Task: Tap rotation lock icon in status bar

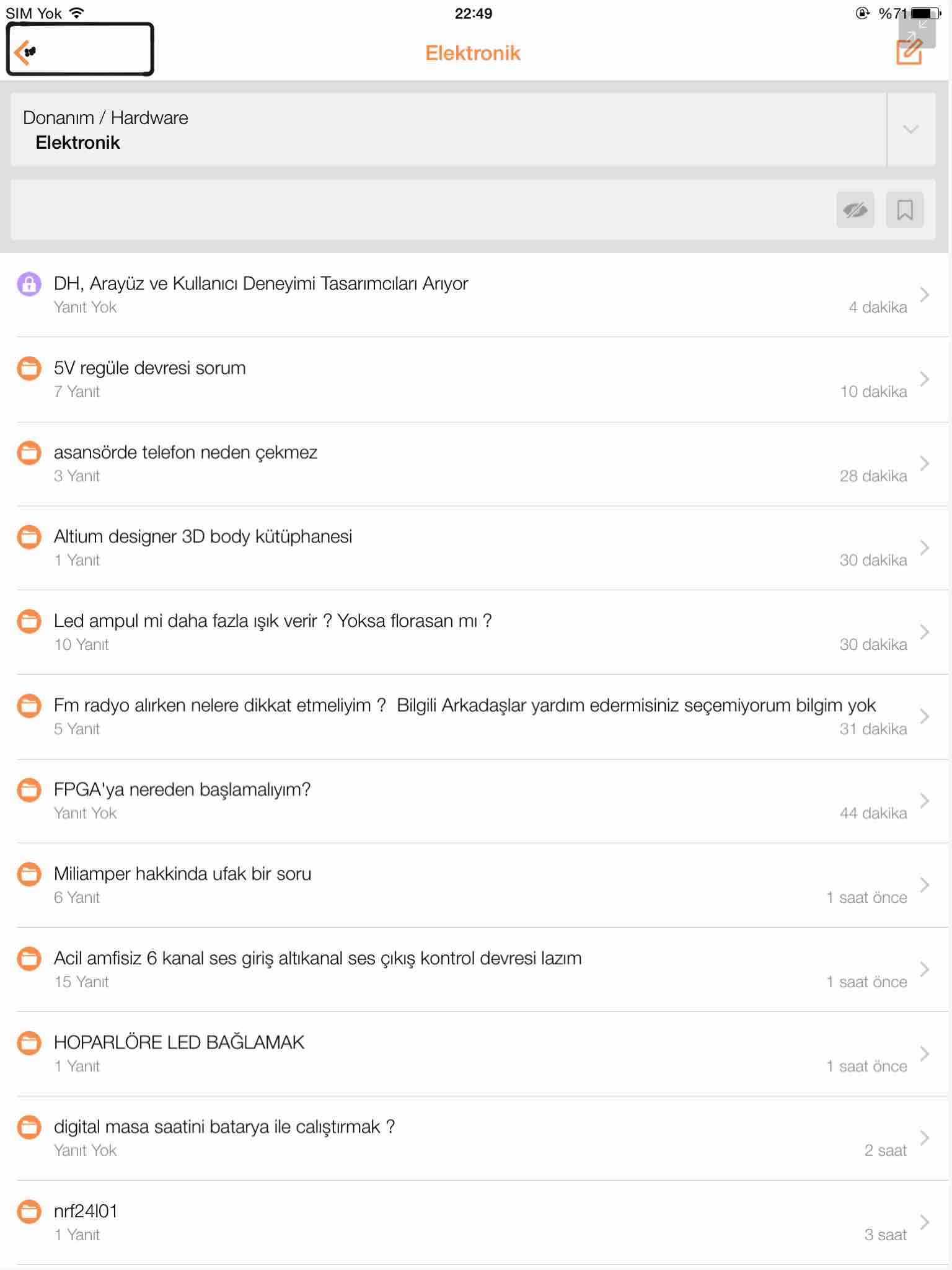Action: point(862,13)
